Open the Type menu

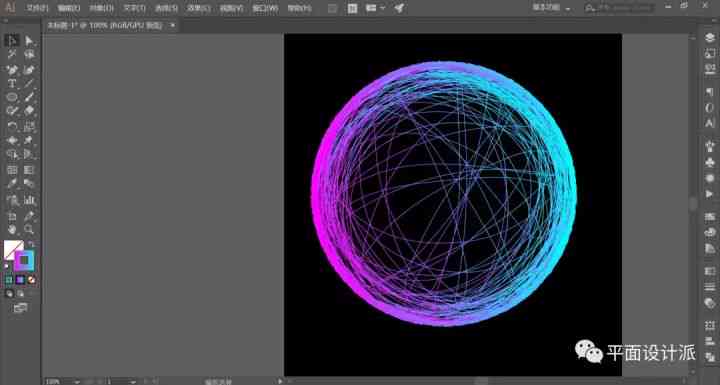(134, 8)
